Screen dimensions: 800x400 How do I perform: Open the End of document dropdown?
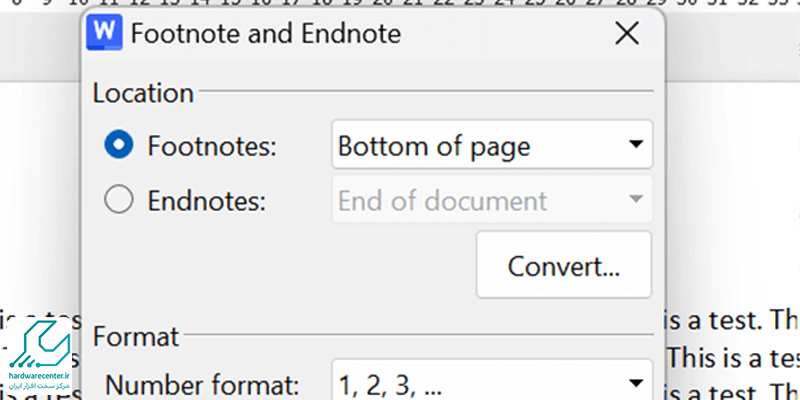[492, 199]
